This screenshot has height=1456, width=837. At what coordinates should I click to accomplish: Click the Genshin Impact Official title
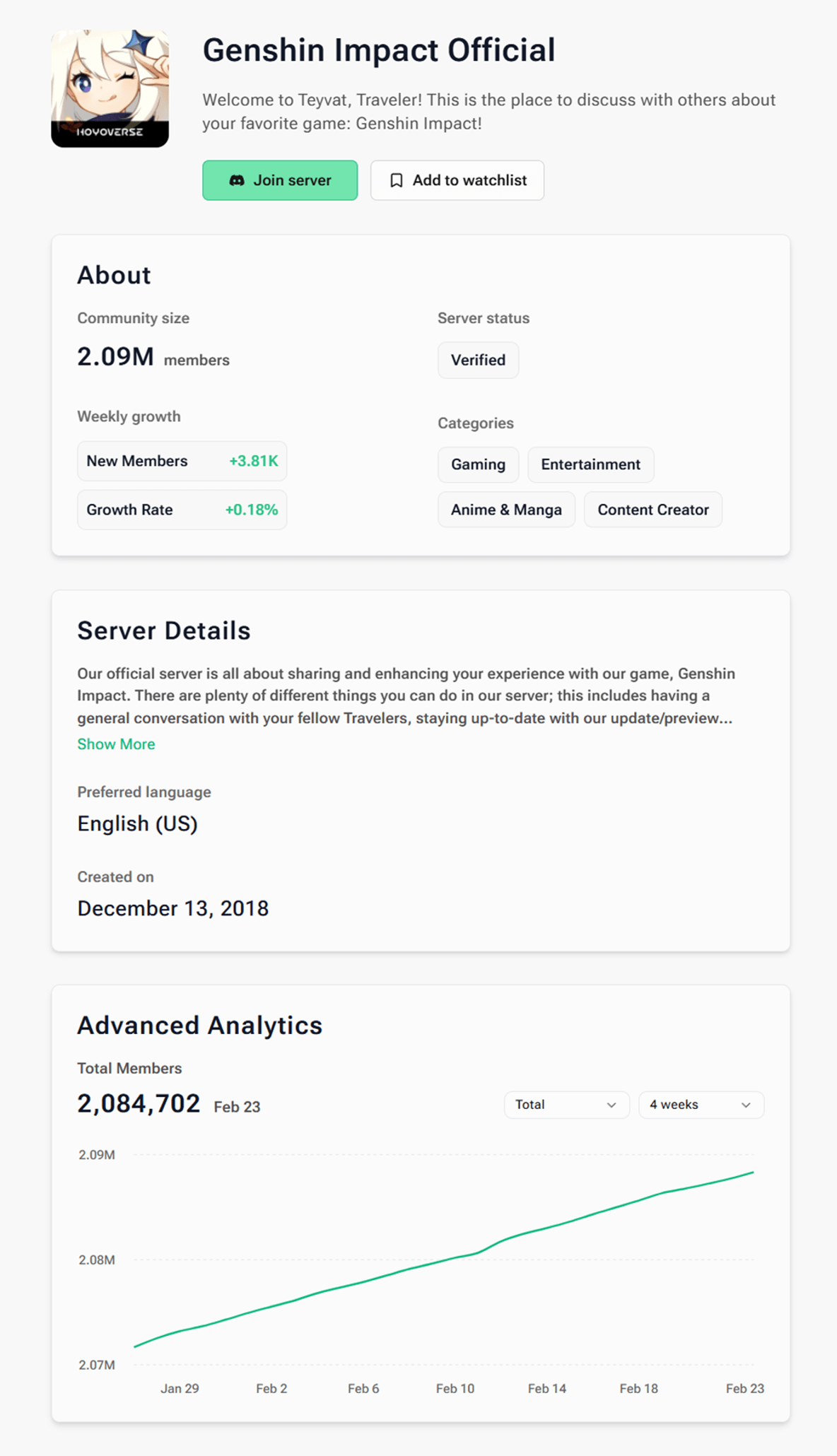(378, 50)
